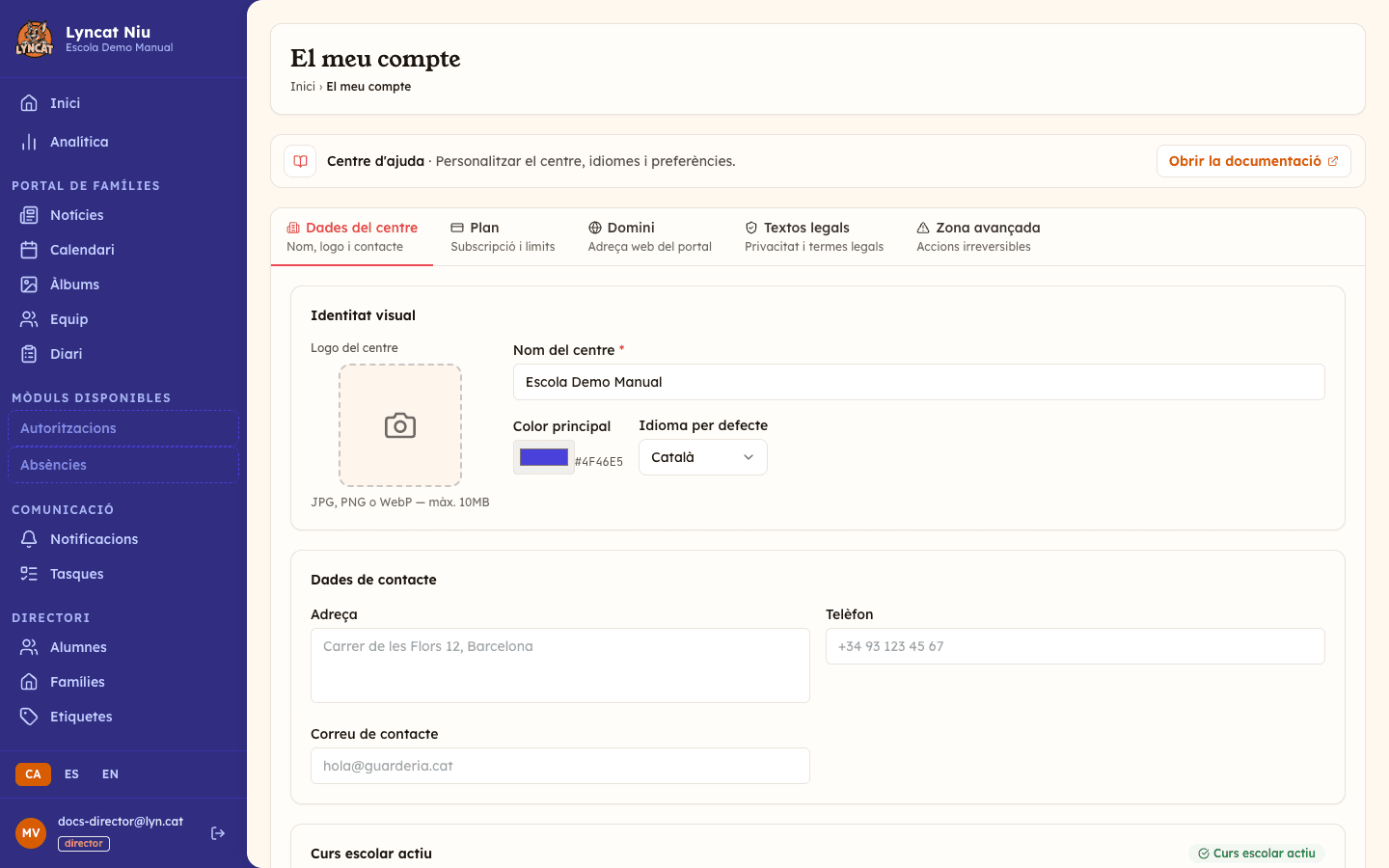The width and height of the screenshot is (1389, 868).
Task: Click the Equip people icon
Action: point(29,319)
